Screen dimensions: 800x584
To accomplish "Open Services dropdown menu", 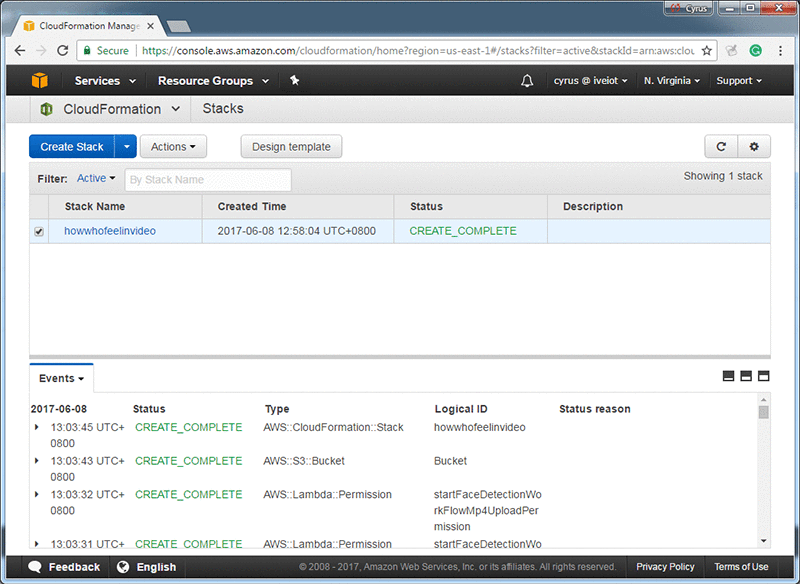I will click(105, 81).
